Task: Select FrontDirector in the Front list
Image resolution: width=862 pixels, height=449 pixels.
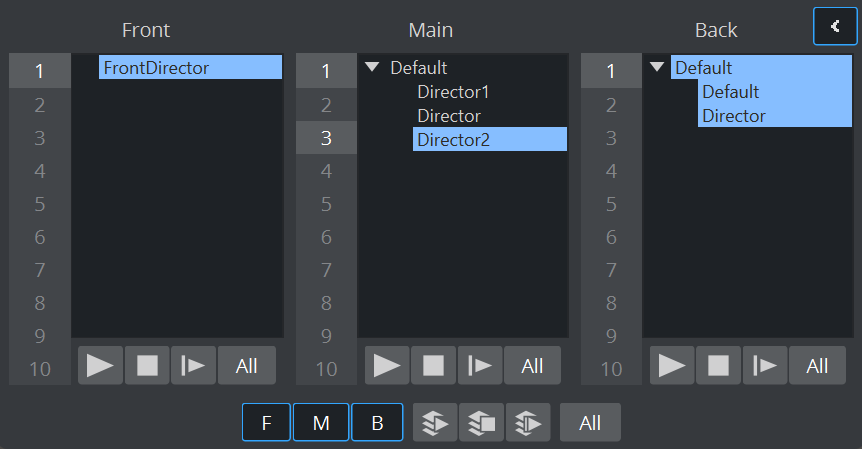Action: click(155, 68)
